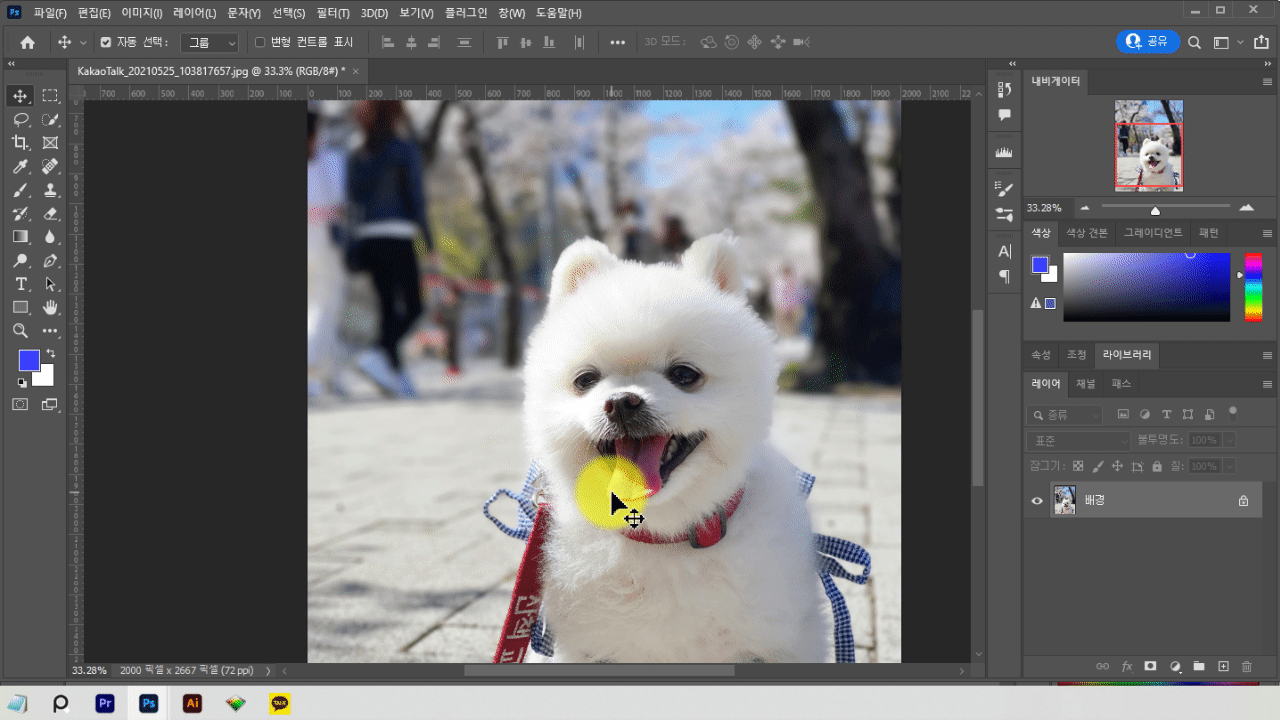Screen dimensions: 1280x720
Task: Select the History Brush tool
Action: [20, 213]
